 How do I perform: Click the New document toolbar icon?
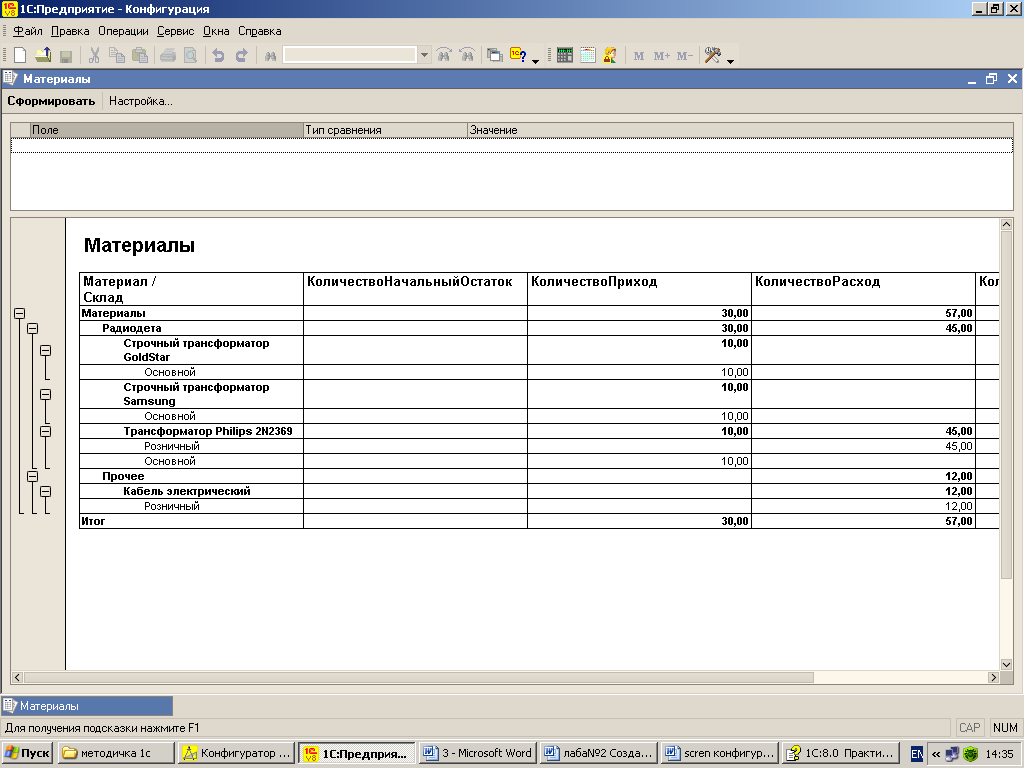pos(20,56)
